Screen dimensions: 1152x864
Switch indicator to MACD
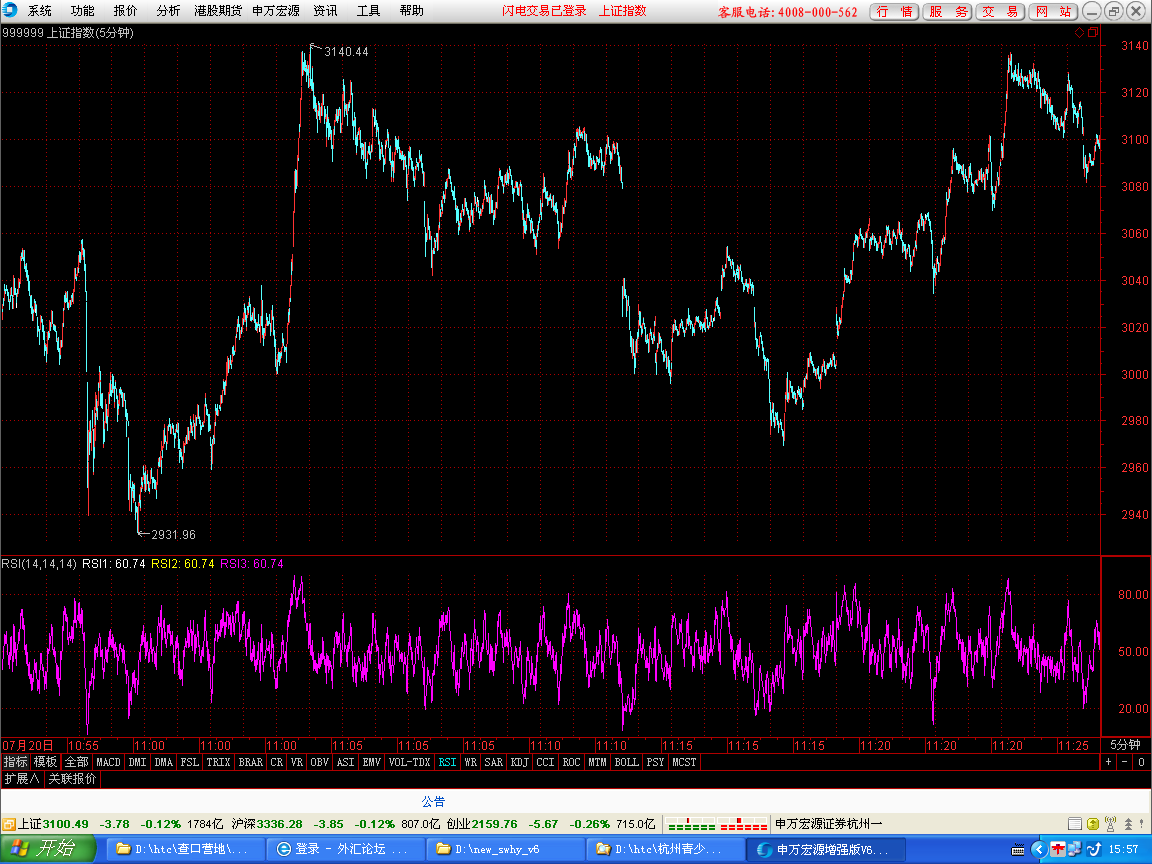(x=108, y=762)
